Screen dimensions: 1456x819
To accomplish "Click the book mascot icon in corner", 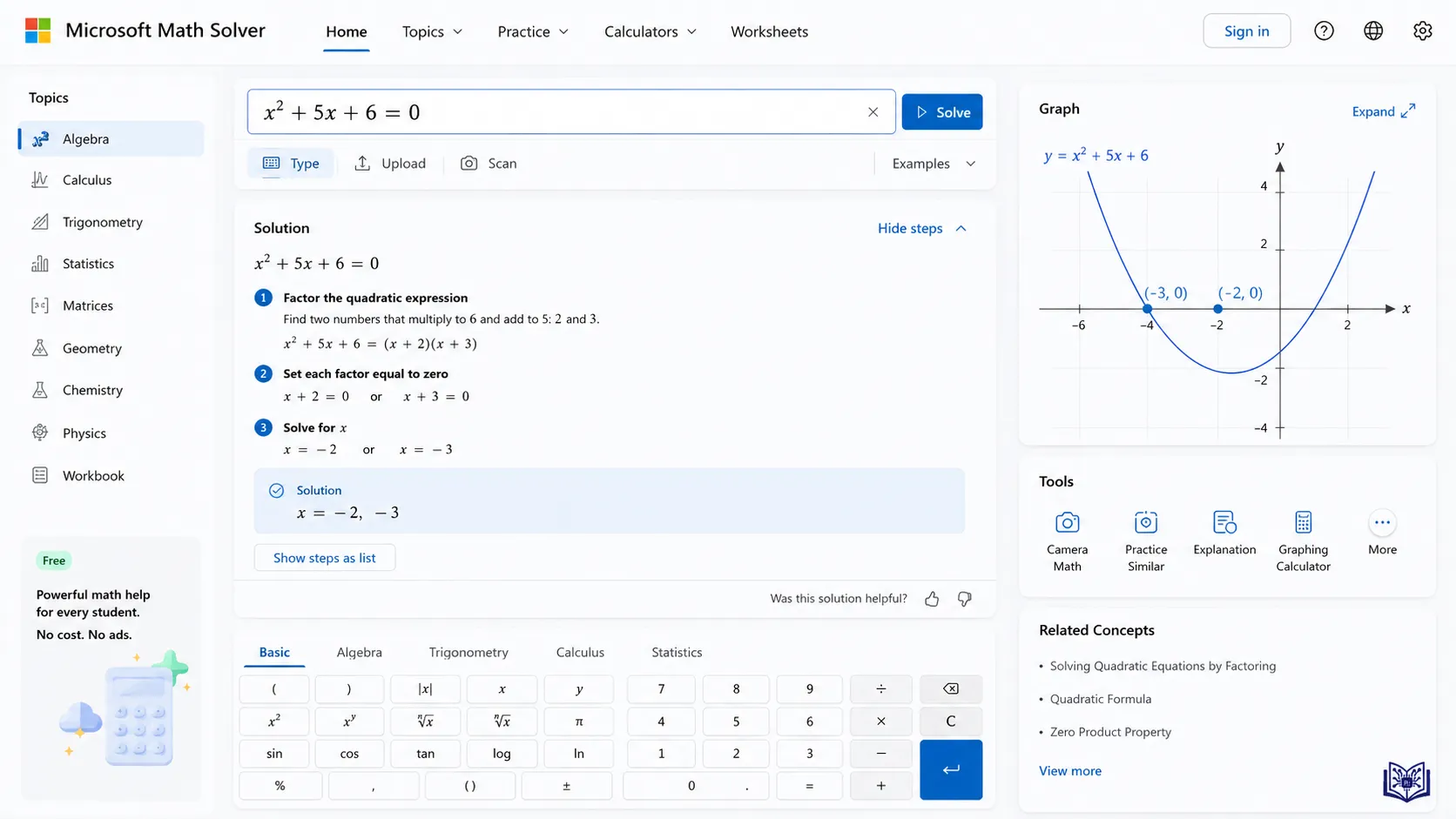I will coord(1406,781).
